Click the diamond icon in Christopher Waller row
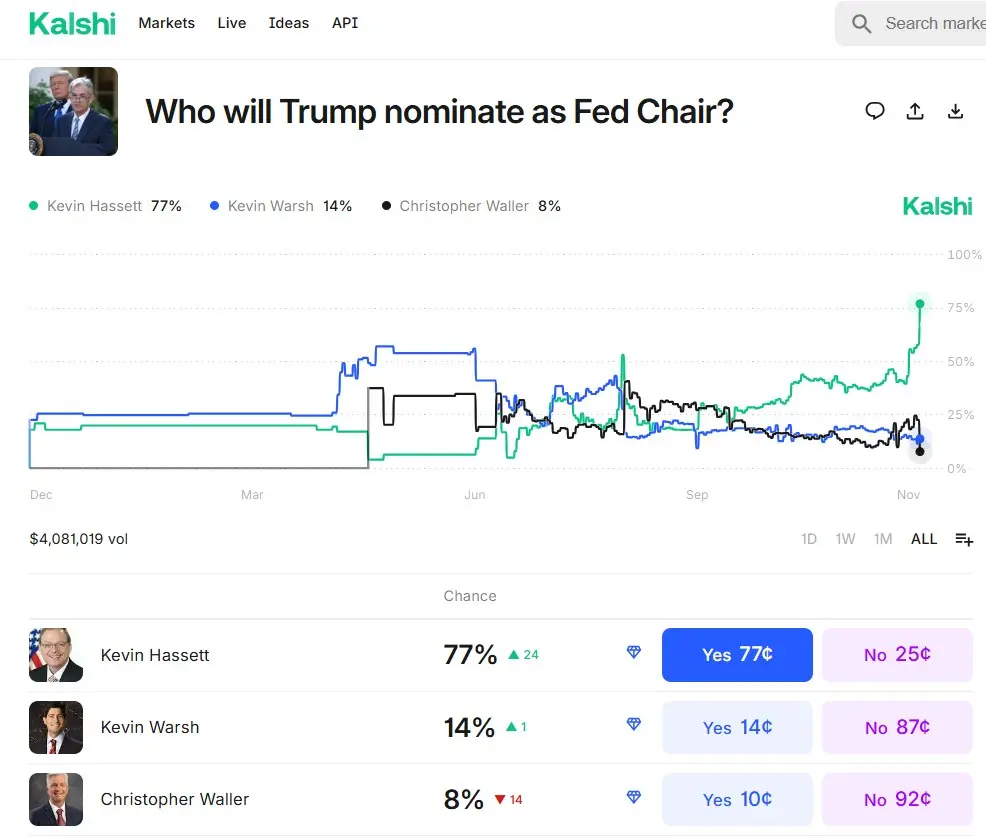This screenshot has width=986, height=836. (x=633, y=797)
